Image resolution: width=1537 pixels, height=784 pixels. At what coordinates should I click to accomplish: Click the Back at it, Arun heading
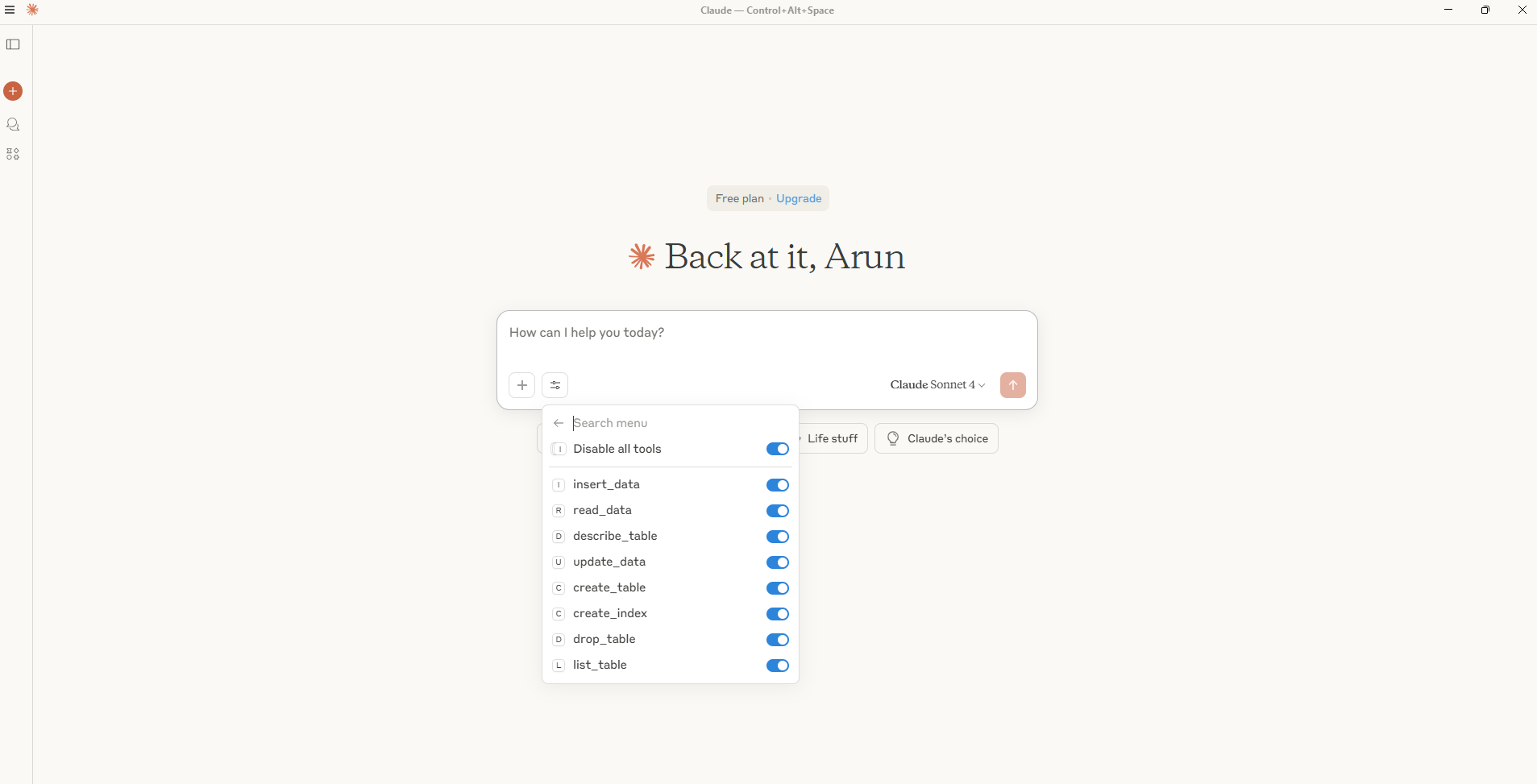pyautogui.click(x=785, y=257)
